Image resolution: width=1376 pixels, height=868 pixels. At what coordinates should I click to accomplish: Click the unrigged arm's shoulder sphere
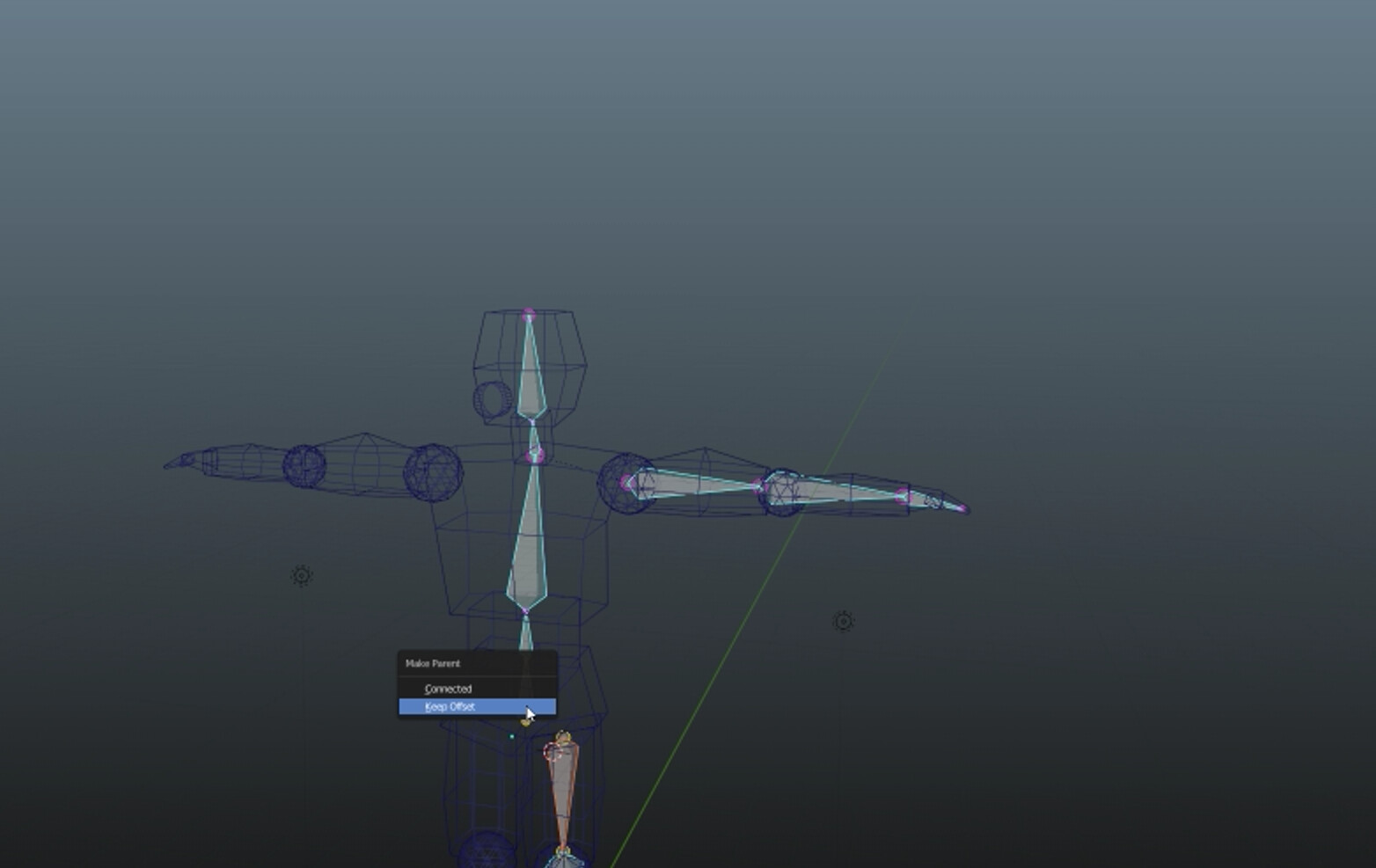click(433, 472)
